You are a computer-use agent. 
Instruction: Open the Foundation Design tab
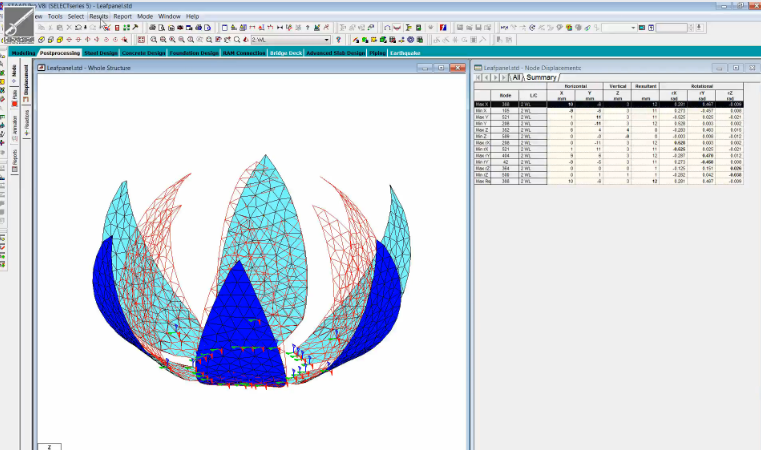click(x=194, y=53)
